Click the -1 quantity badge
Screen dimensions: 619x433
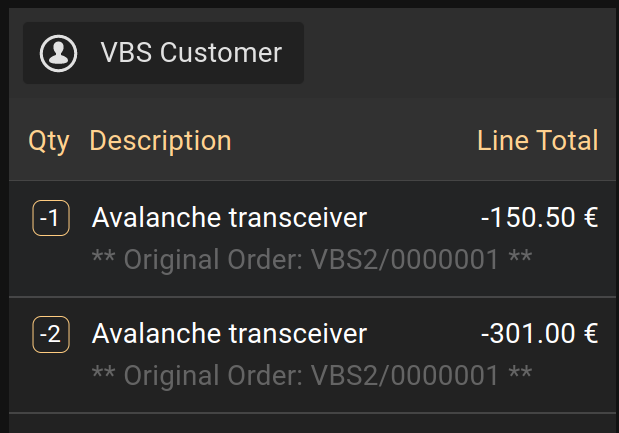pyautogui.click(x=51, y=218)
